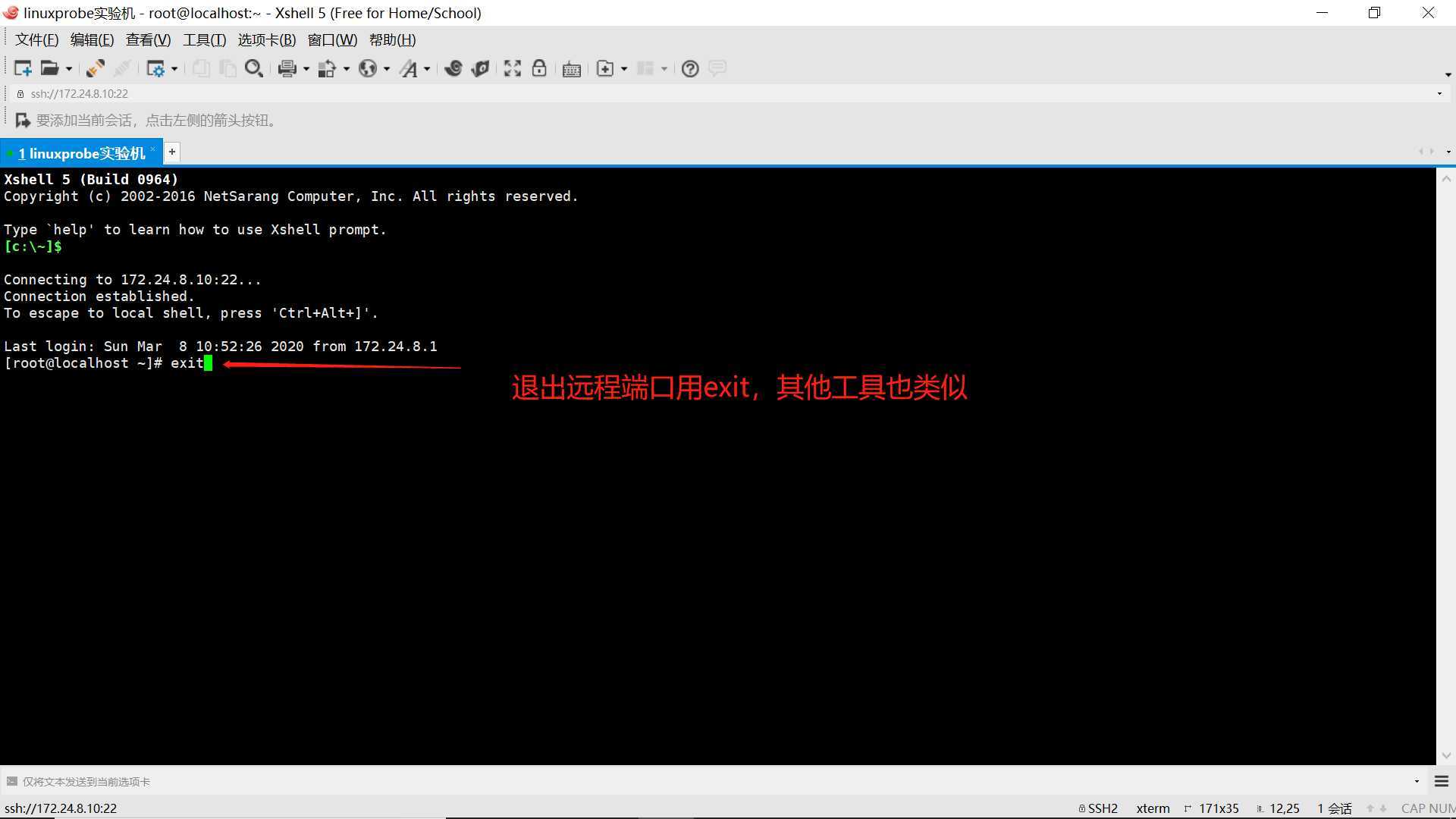Restore down the Xshell window
This screenshot has height=819, width=1456.
click(1374, 13)
